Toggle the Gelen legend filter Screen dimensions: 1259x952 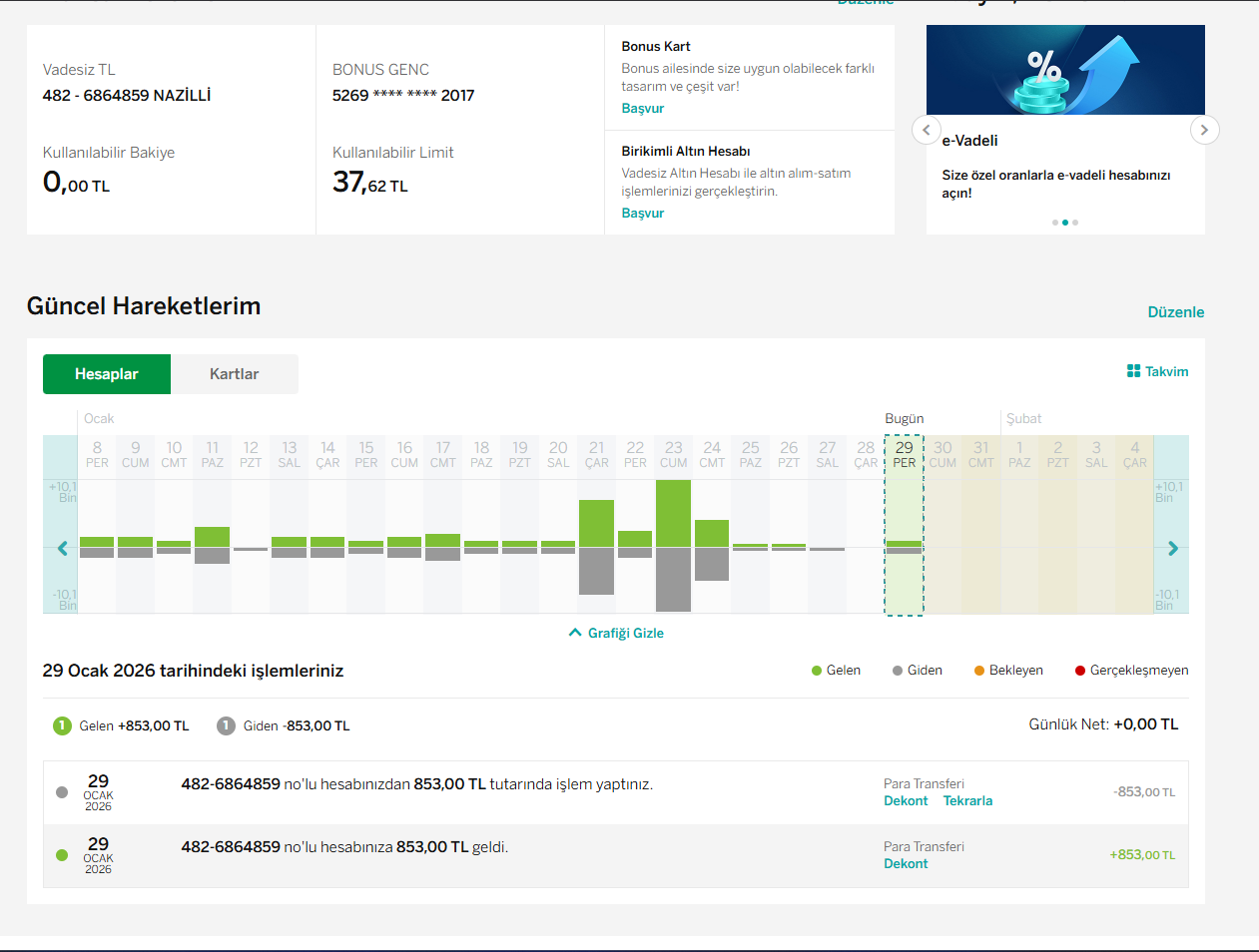836,671
